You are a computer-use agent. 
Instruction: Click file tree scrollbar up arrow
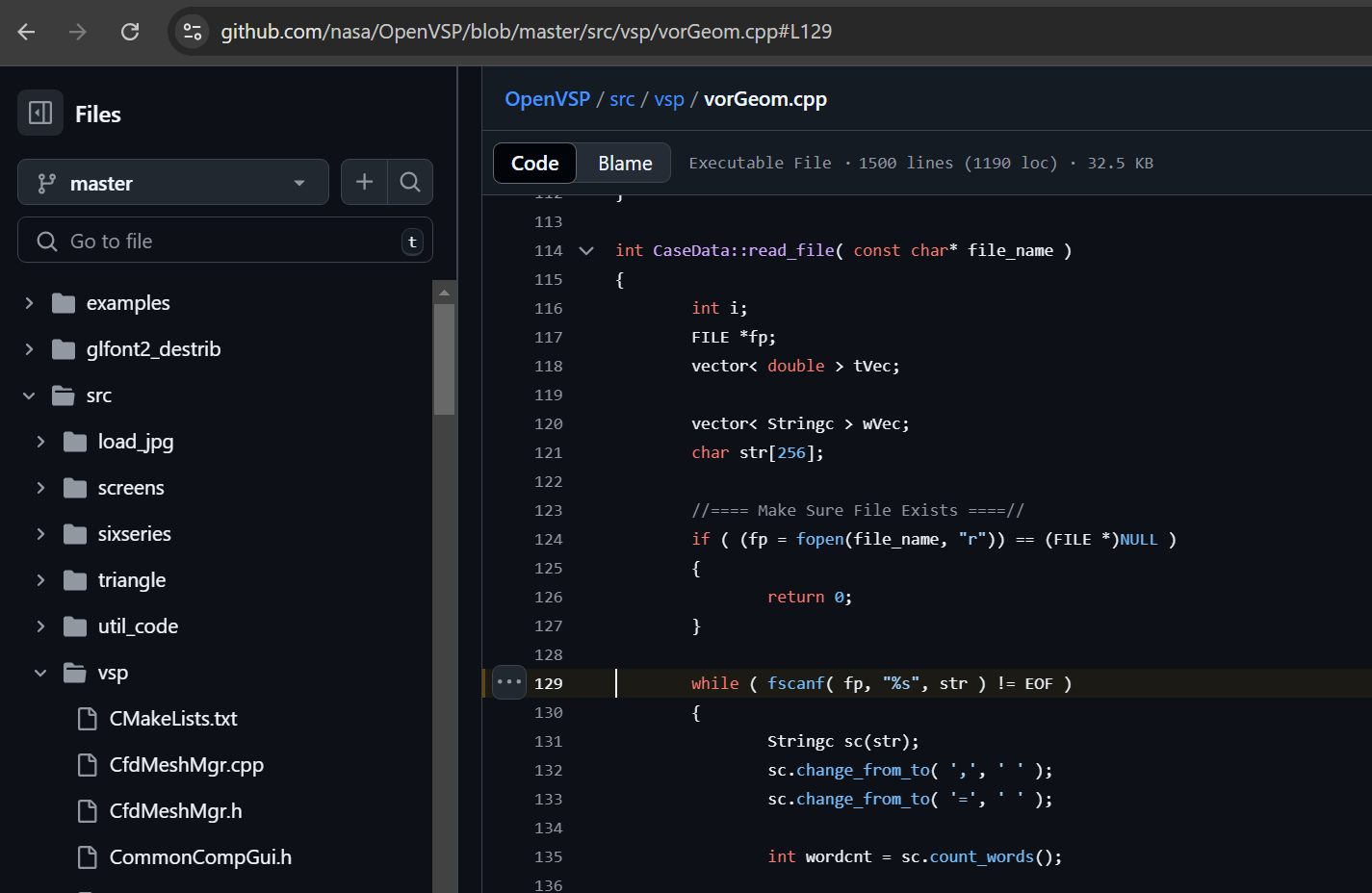coord(444,292)
